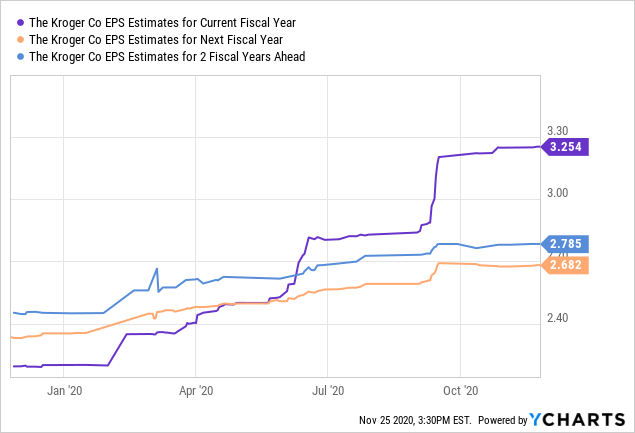Viewport: 635px width, 433px height.
Task: Click the purple Current Fiscal Year legend dot
Action: click(x=20, y=21)
